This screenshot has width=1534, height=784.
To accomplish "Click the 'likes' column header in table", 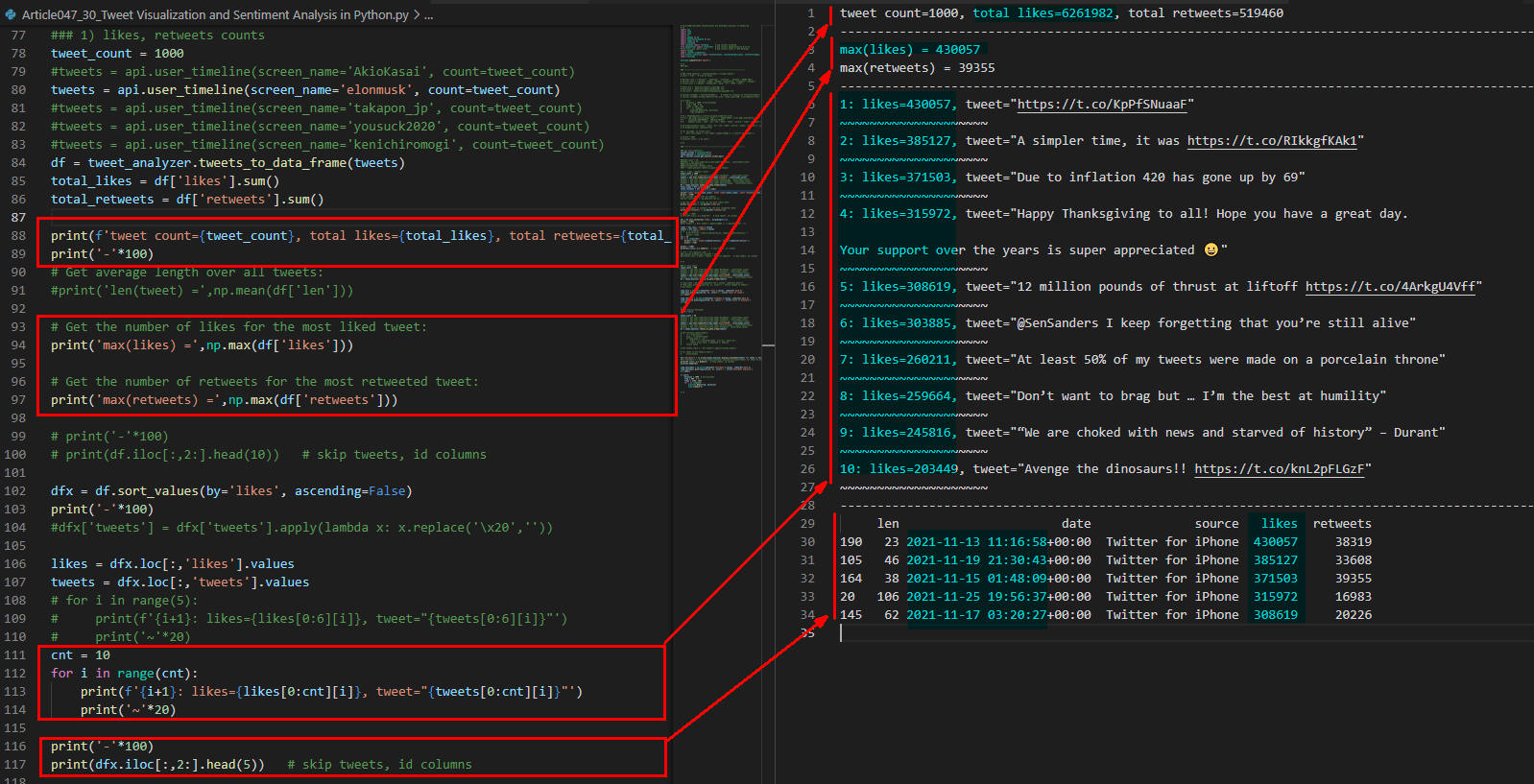I will pos(1280,523).
